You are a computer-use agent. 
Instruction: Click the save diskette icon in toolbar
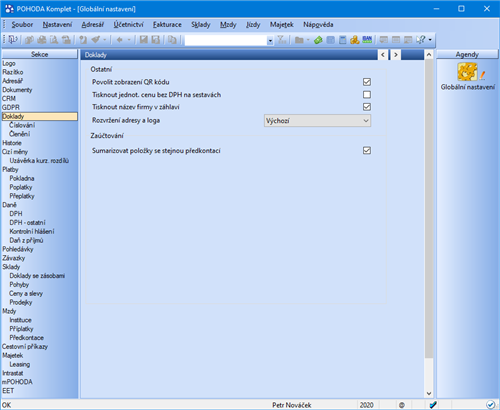(144, 40)
